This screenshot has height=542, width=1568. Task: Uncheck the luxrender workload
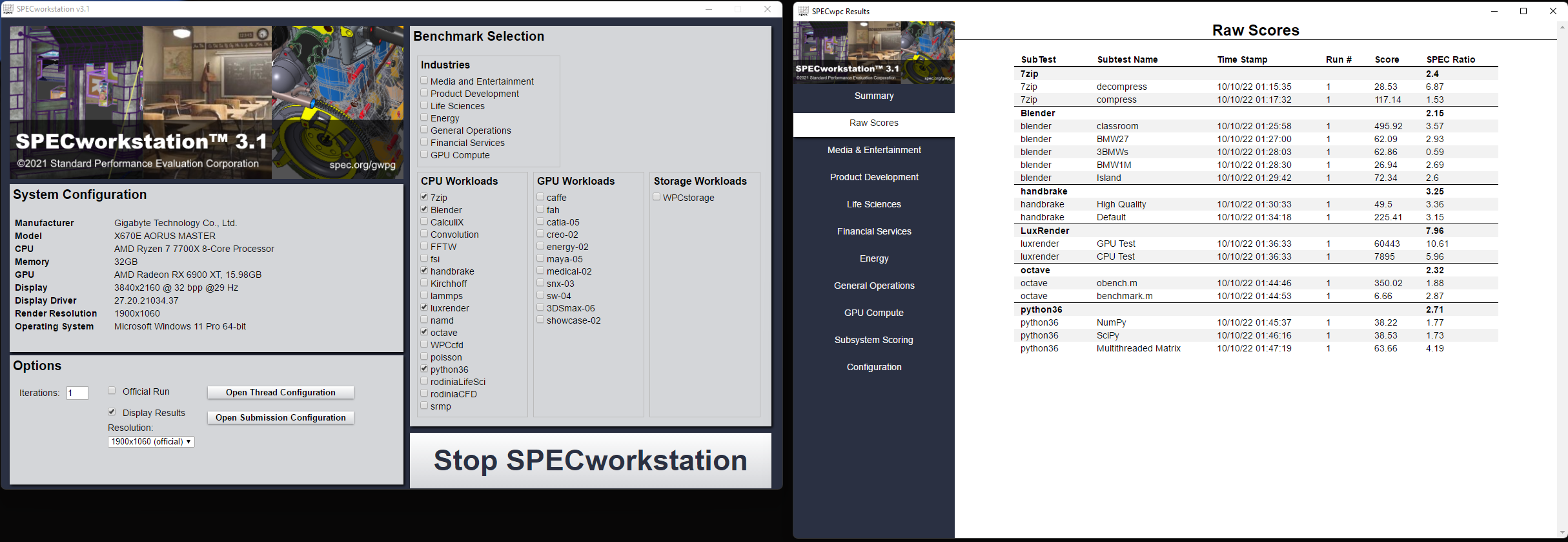coord(424,307)
